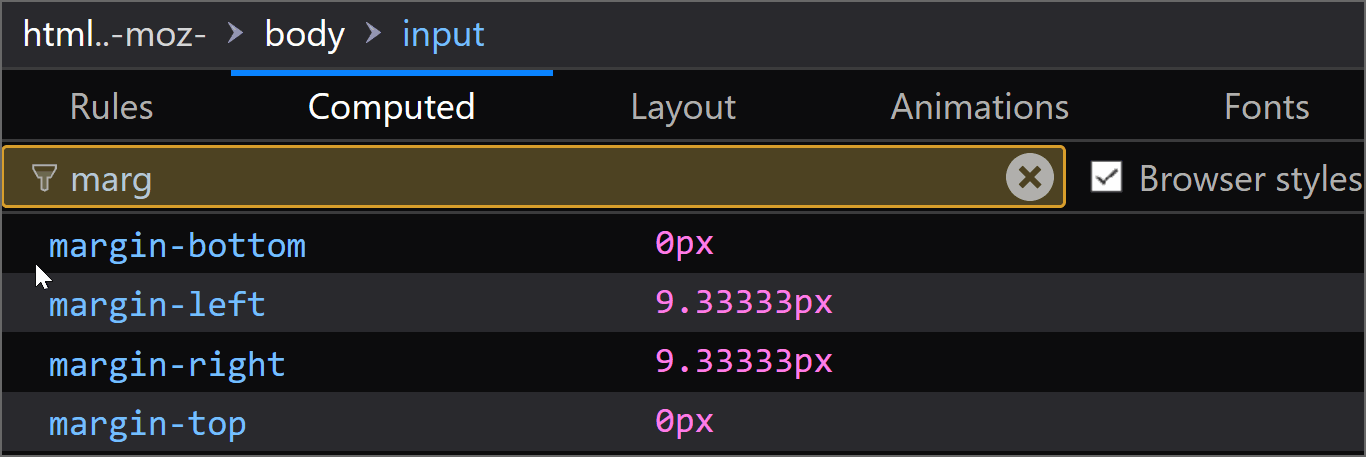The height and width of the screenshot is (457, 1366).
Task: Toggle the Browser styles checkbox
Action: click(1106, 178)
